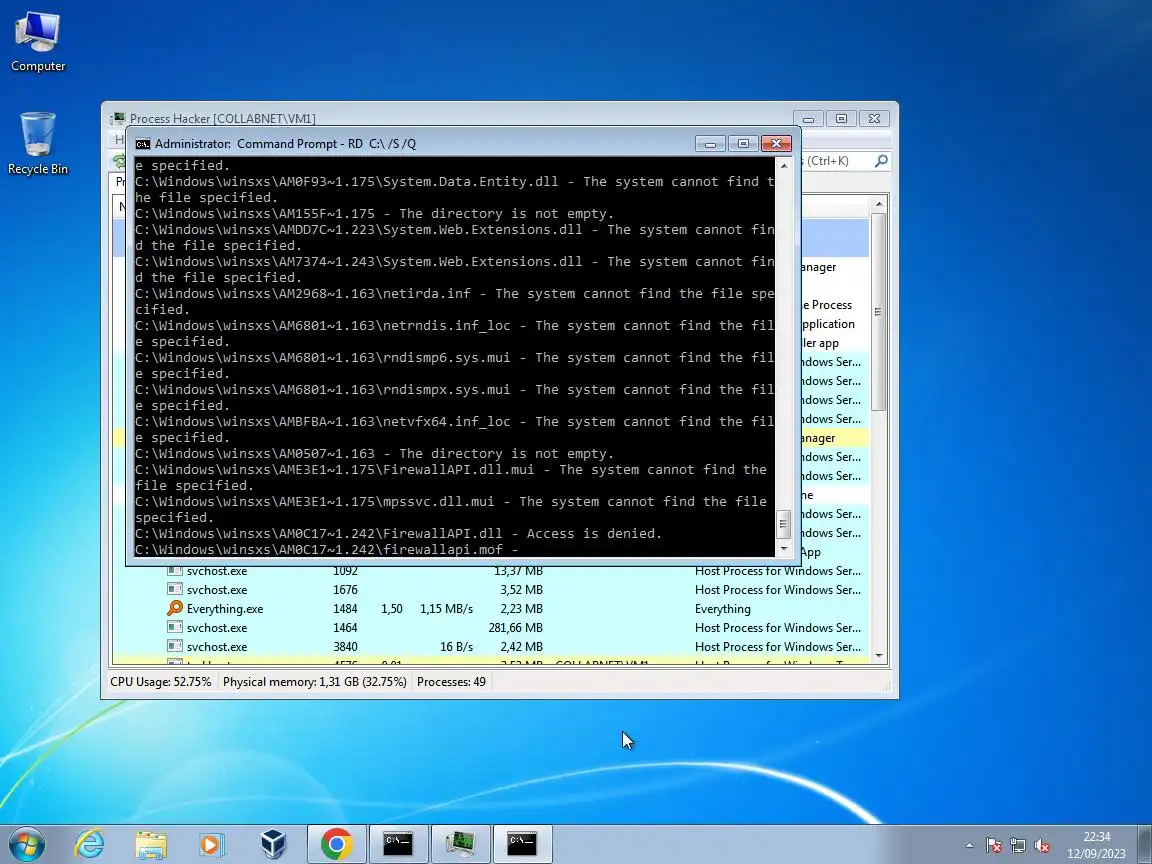Click down arrow of Process Hacker list scrollbar
The width and height of the screenshot is (1152, 864).
(879, 656)
